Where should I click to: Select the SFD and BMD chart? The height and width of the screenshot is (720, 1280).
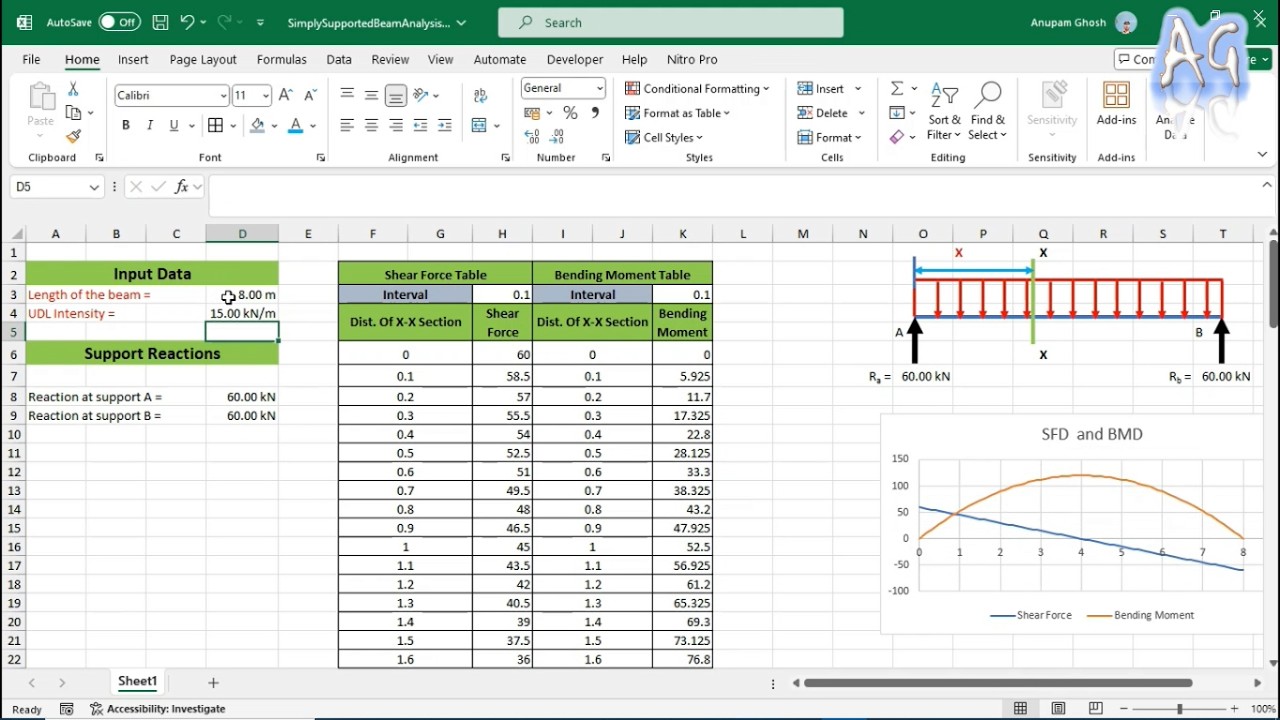pyautogui.click(x=1071, y=524)
